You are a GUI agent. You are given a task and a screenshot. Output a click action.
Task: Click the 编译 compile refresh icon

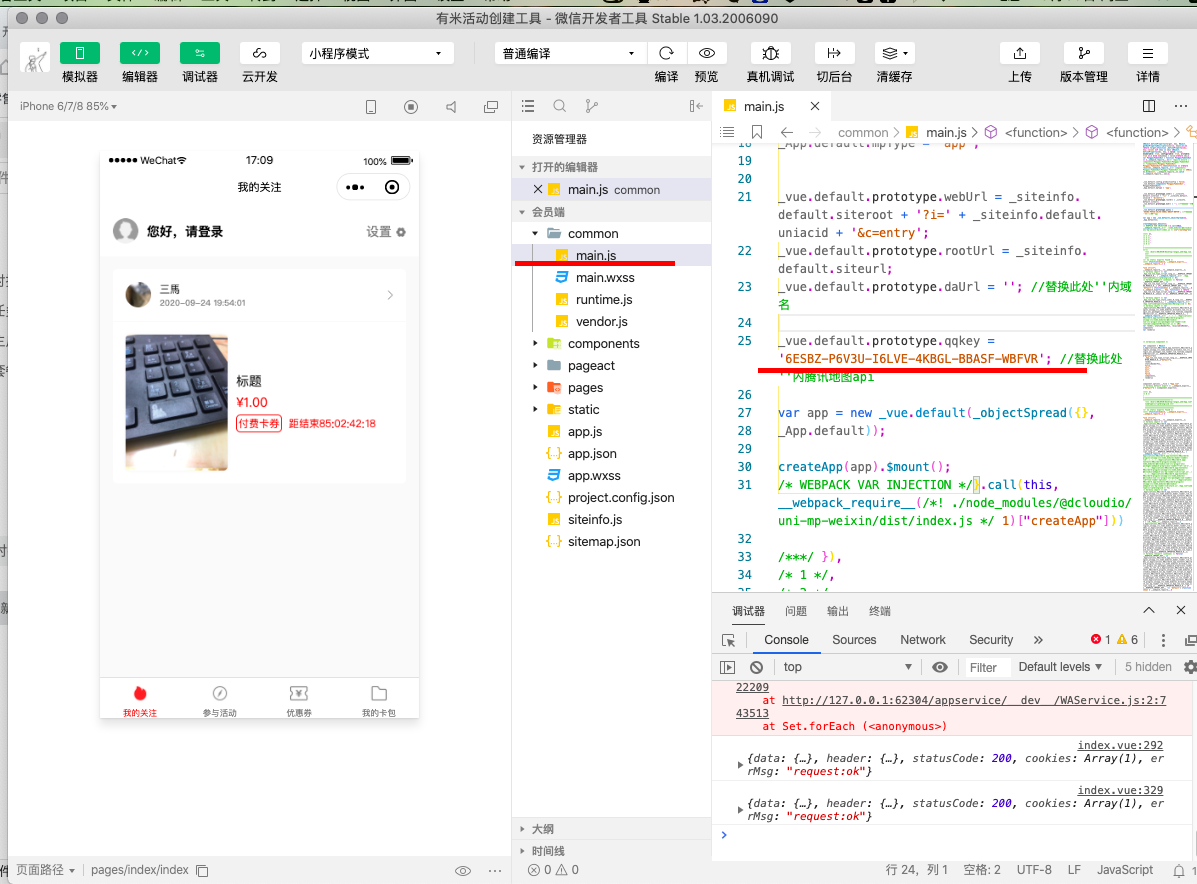coord(666,53)
